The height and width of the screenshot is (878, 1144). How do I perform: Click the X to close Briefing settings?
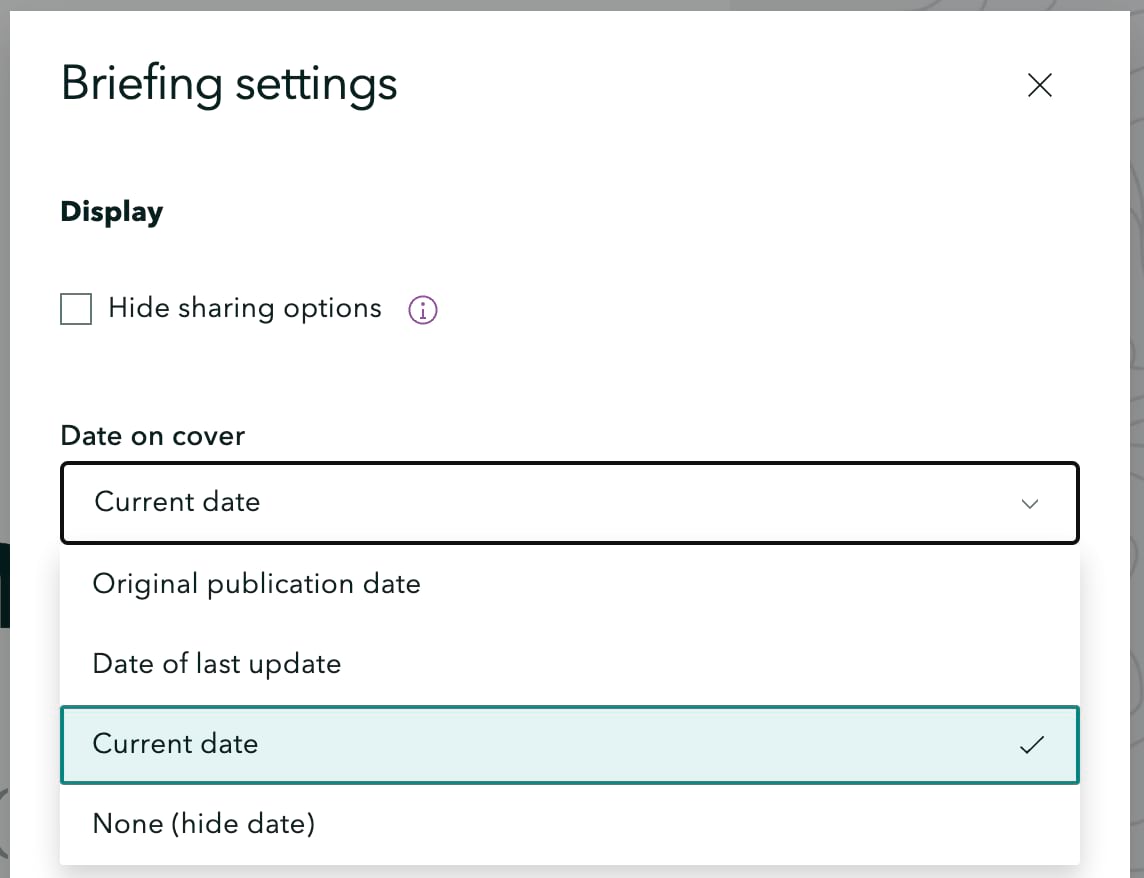(1039, 85)
